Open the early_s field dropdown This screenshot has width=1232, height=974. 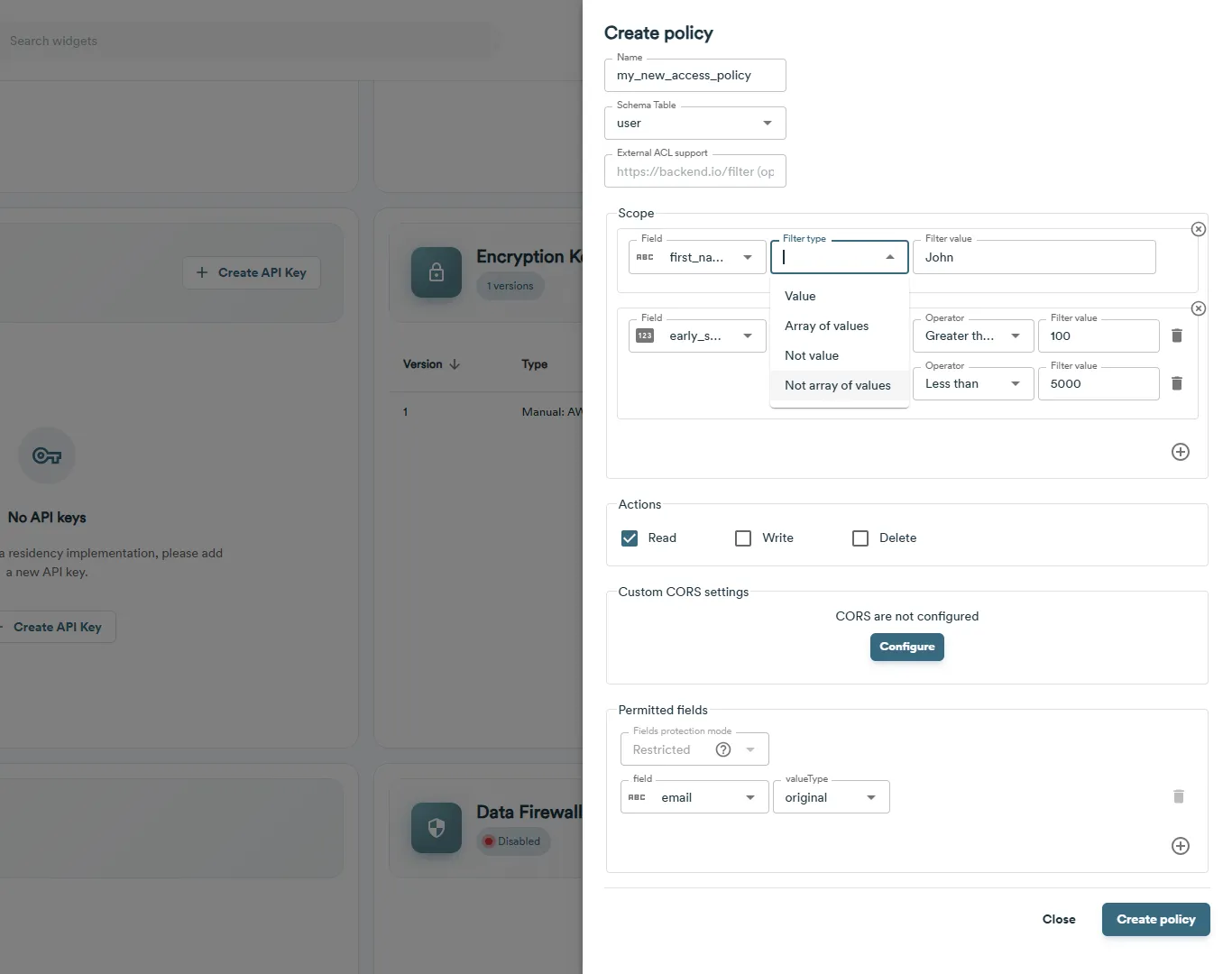[697, 335]
